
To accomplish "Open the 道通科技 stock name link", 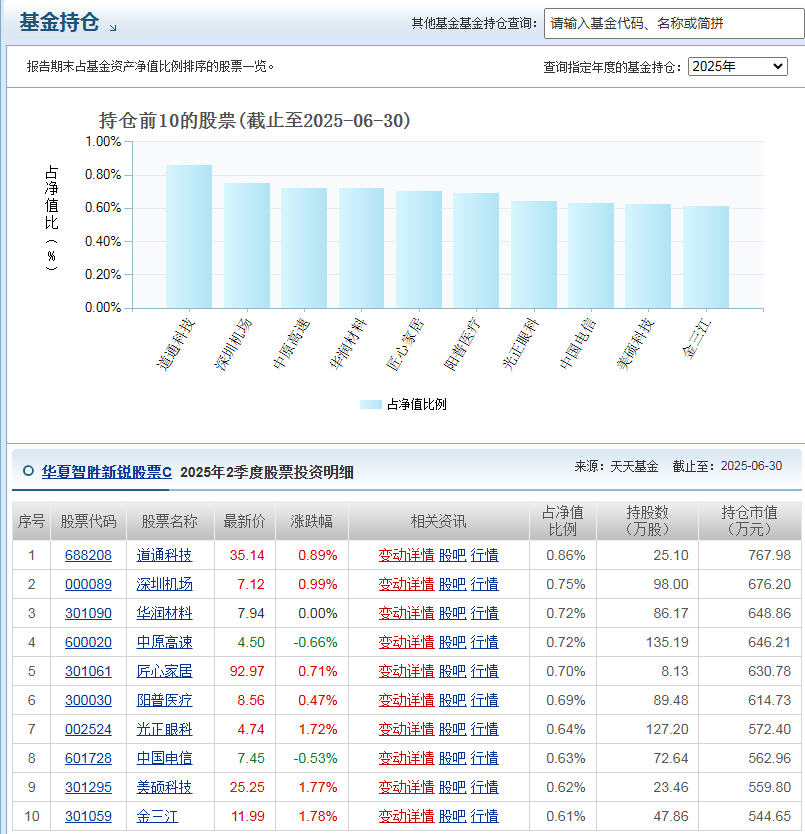I will coord(164,555).
